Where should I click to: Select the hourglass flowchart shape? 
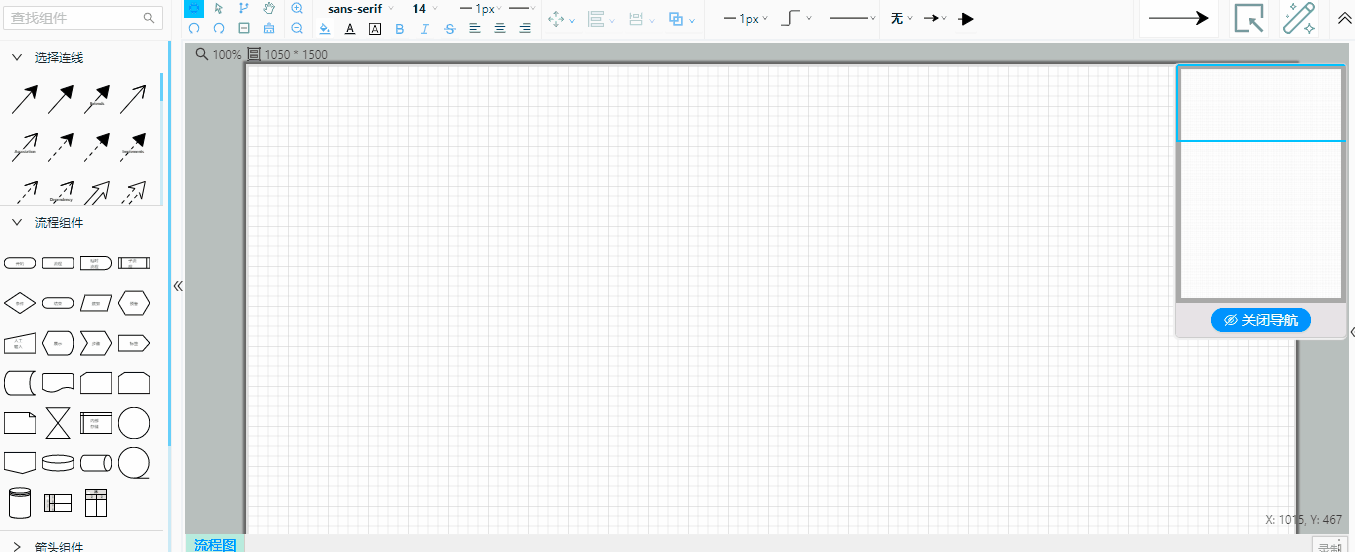pos(58,423)
